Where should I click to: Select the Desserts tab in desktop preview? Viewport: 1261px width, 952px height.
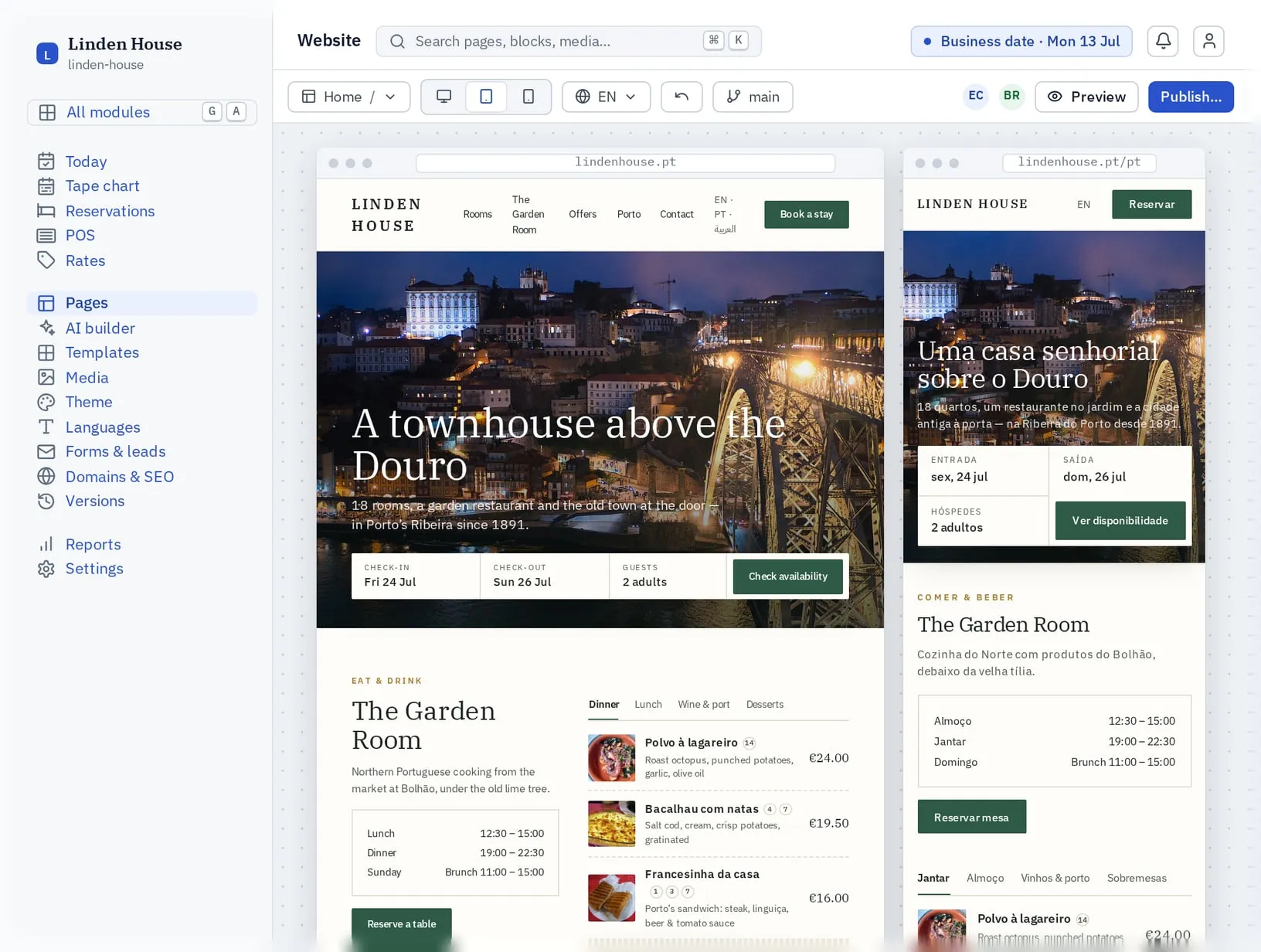765,705
